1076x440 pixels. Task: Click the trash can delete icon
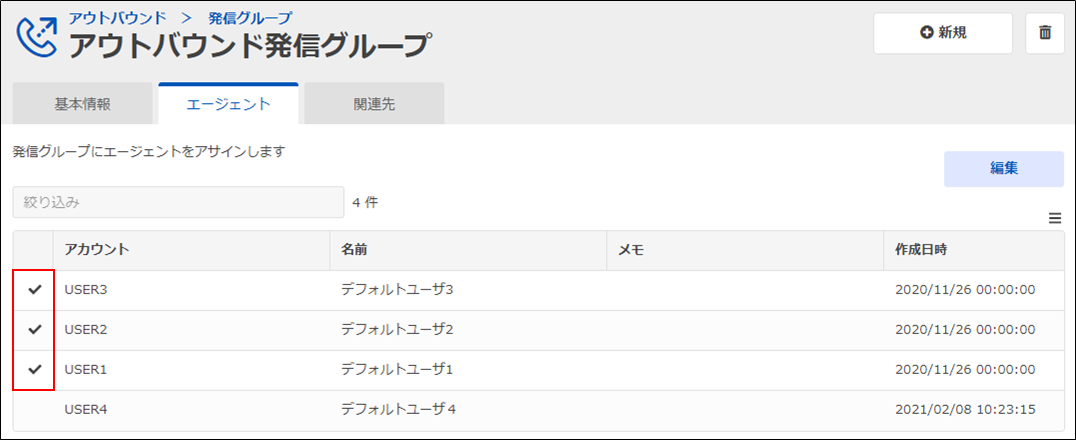tap(1044, 33)
